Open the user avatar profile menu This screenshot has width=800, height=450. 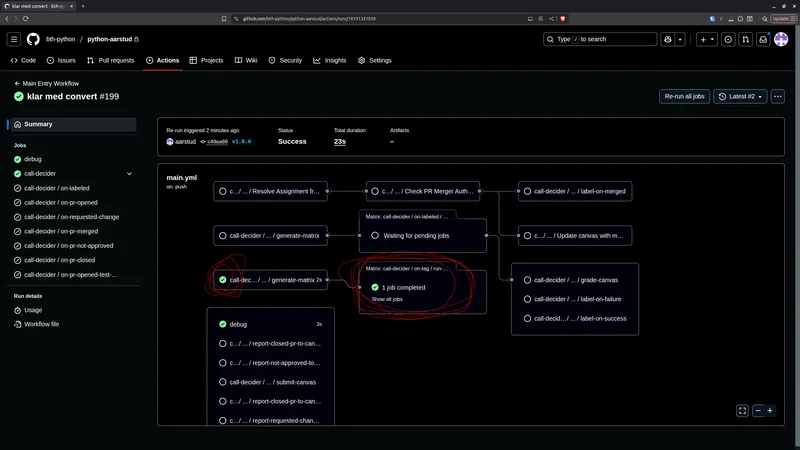coord(781,39)
